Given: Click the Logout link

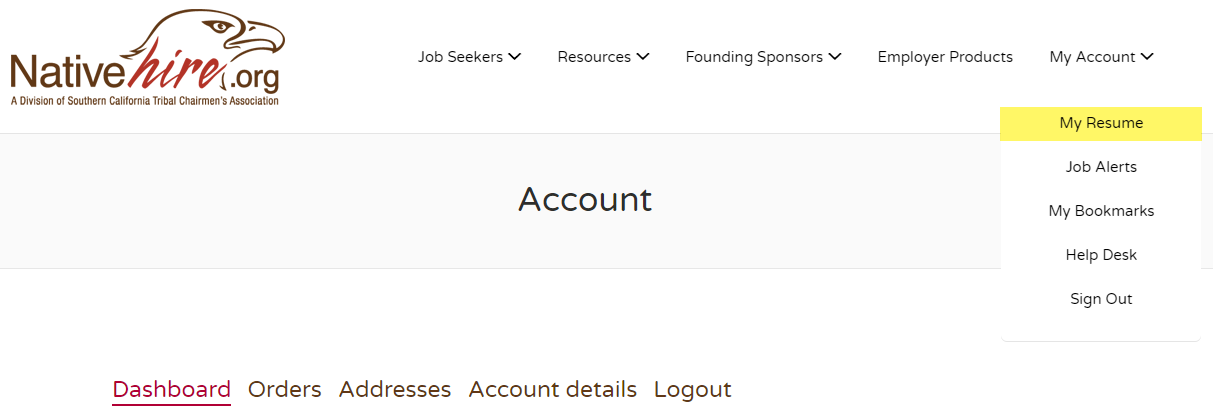Looking at the screenshot, I should [693, 389].
